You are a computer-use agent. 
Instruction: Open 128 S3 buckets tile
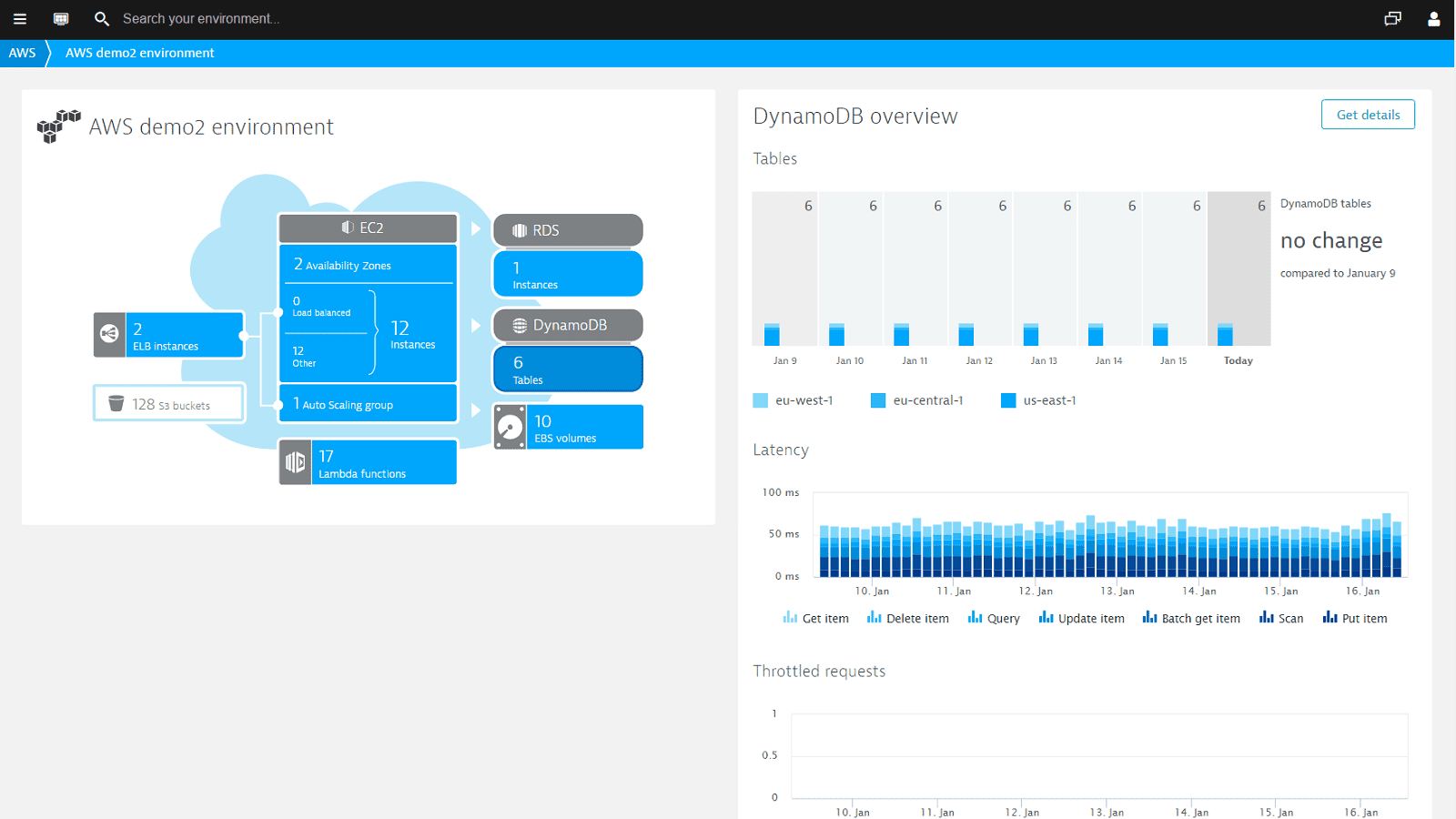point(169,403)
